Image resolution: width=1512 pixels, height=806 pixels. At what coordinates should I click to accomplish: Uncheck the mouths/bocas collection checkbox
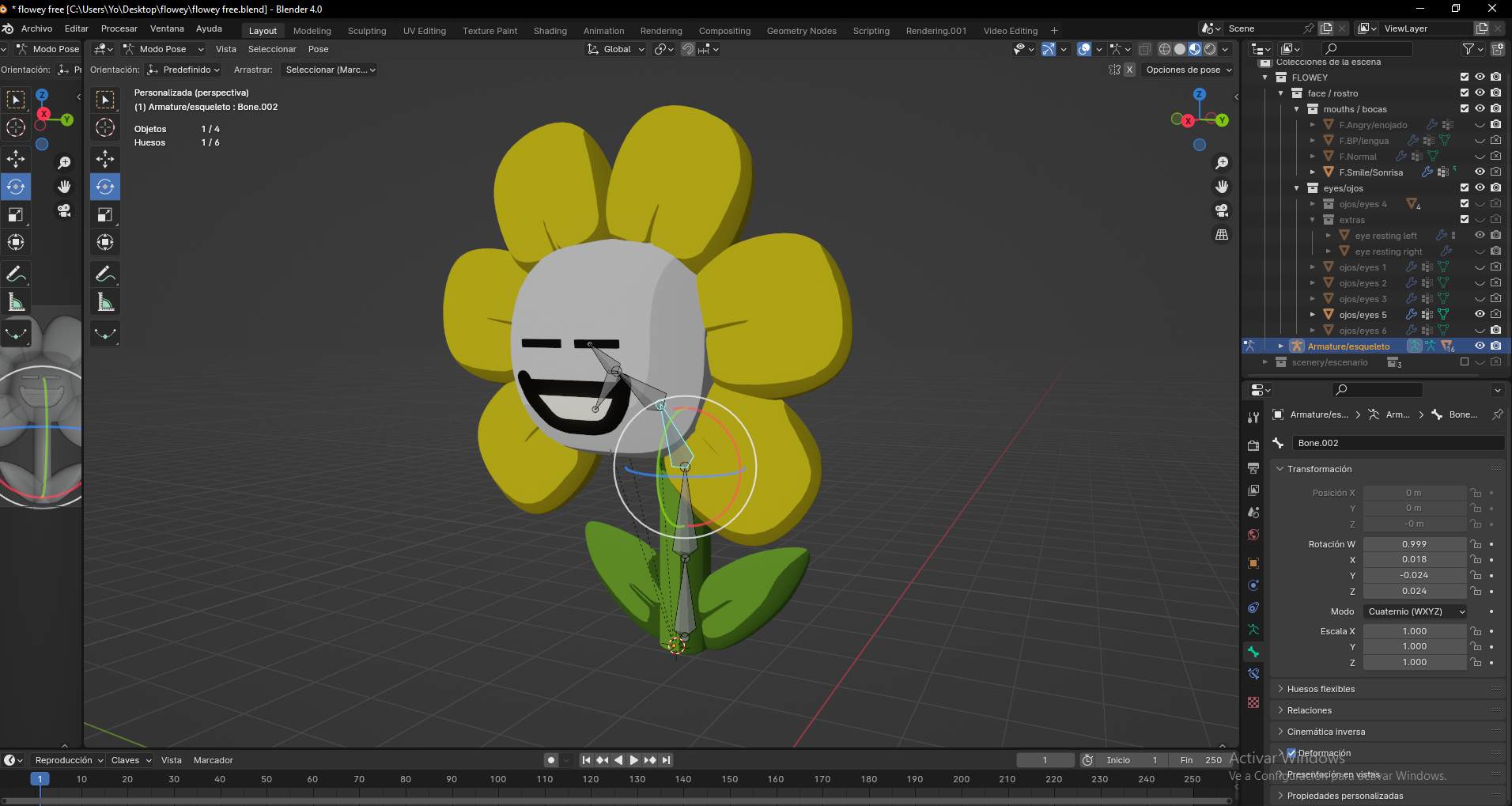pos(1464,108)
